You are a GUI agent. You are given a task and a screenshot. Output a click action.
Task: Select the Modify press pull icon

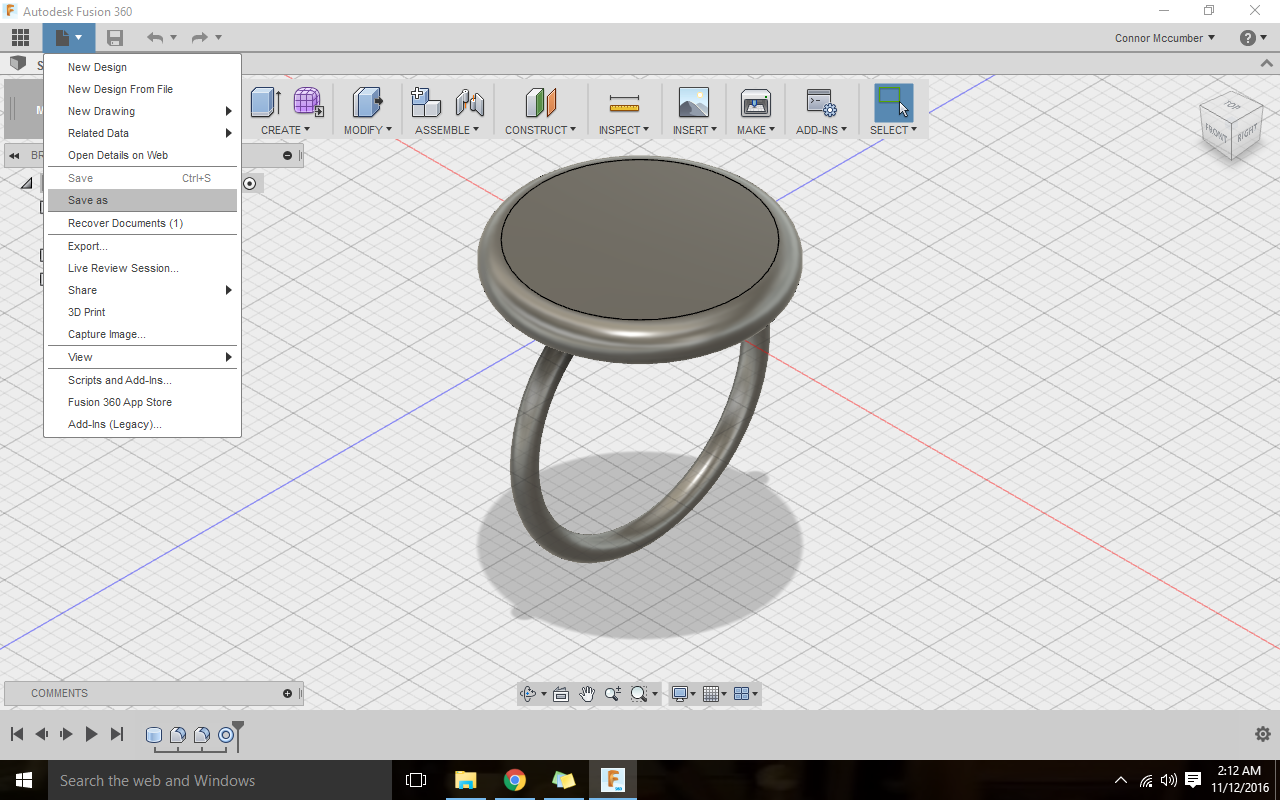(368, 102)
